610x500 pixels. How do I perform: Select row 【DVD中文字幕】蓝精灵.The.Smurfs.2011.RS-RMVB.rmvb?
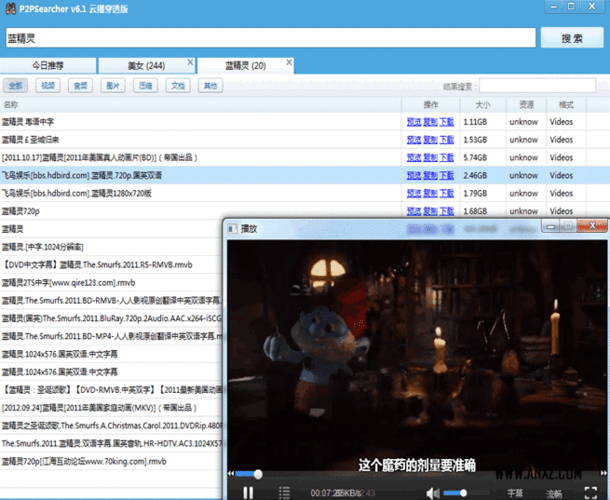tap(111, 265)
